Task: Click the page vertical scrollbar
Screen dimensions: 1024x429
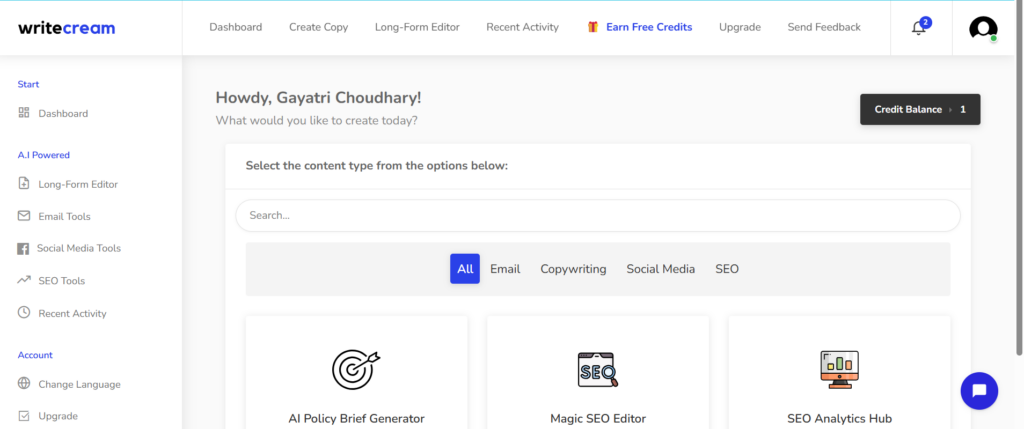Action: (x=1018, y=200)
